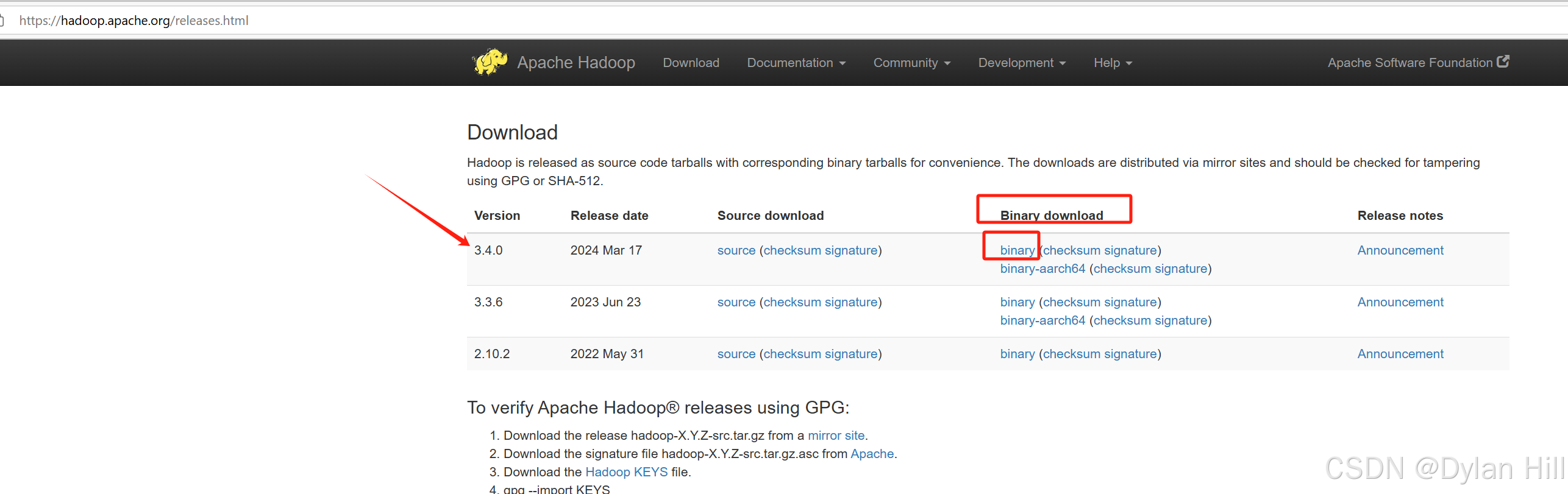
Task: Open binary signature for version 2.10.2
Action: coord(1130,354)
